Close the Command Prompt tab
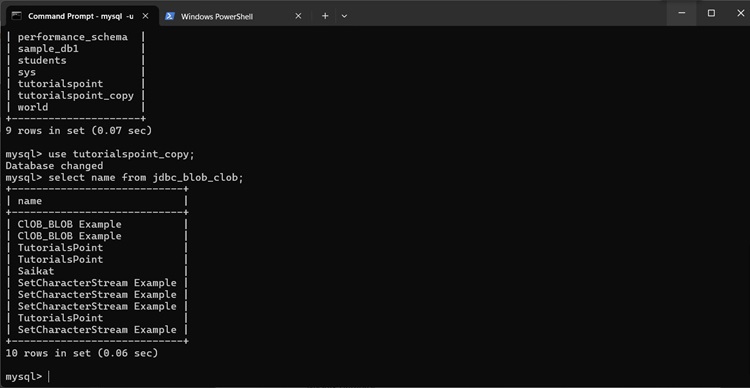The width and height of the screenshot is (750, 388). (x=145, y=16)
